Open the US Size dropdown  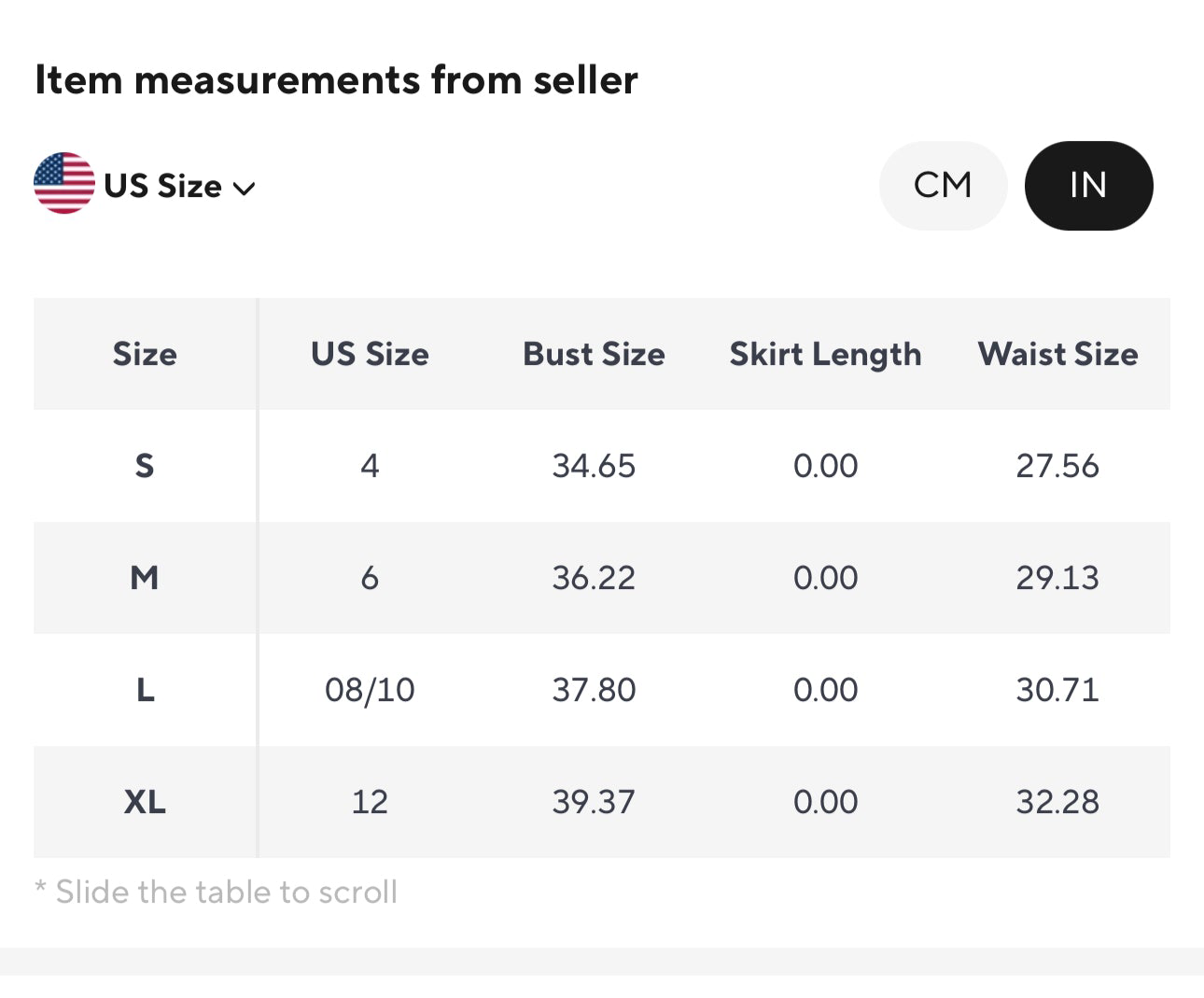[x=163, y=187]
